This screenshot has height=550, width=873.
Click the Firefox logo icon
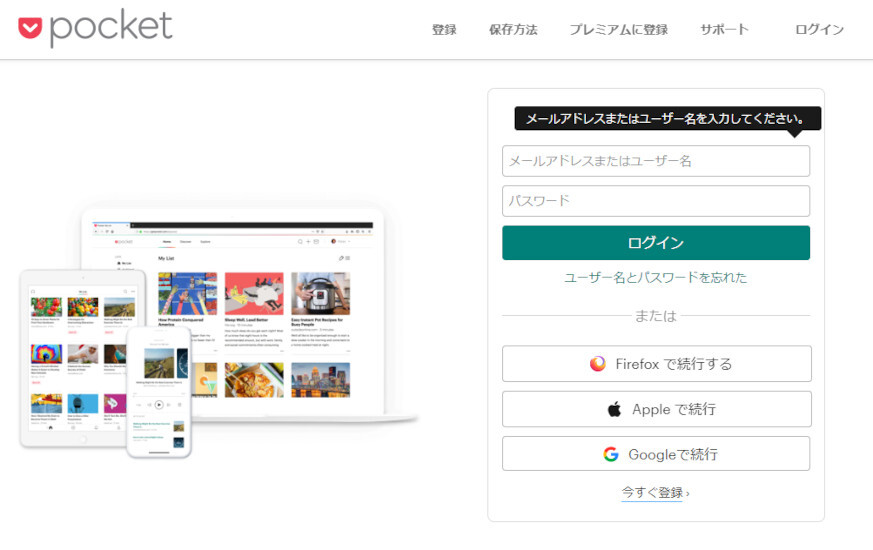pyautogui.click(x=597, y=364)
